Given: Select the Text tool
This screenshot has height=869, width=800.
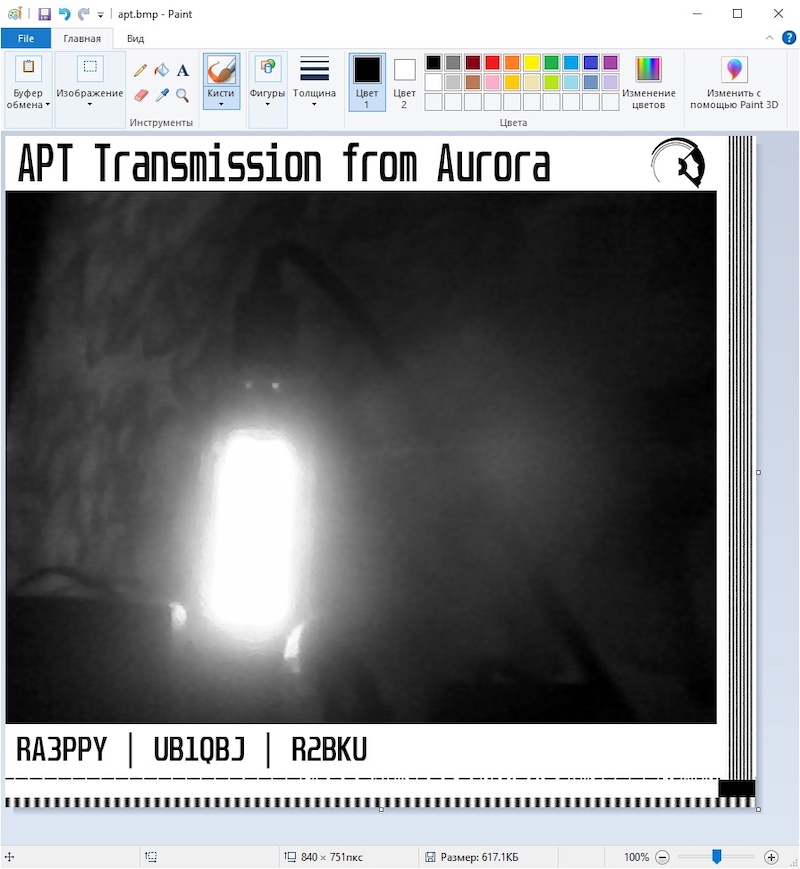Looking at the screenshot, I should 183,70.
